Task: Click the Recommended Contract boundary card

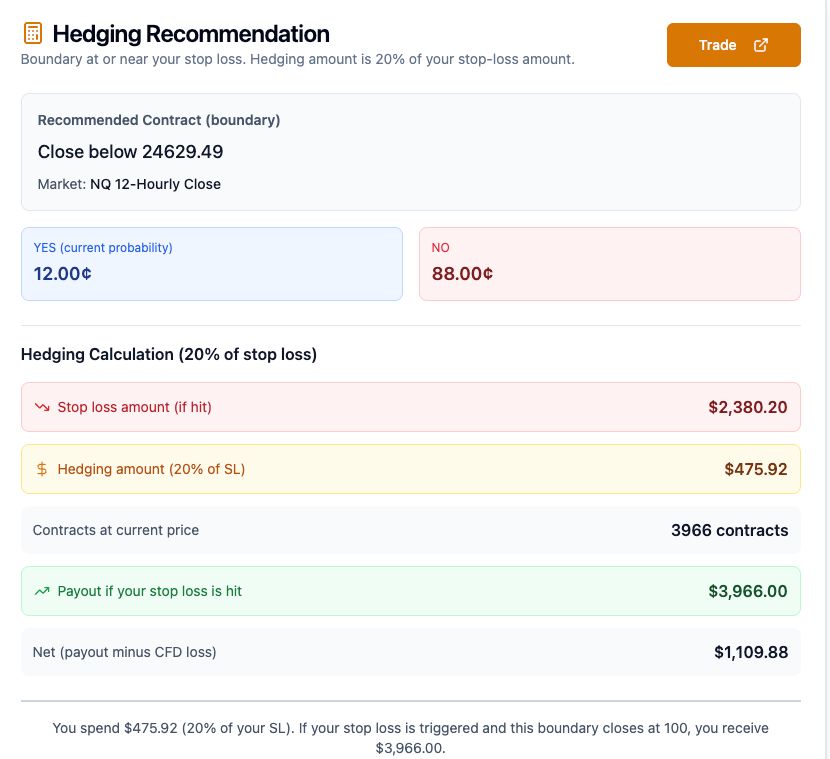Action: click(x=410, y=151)
